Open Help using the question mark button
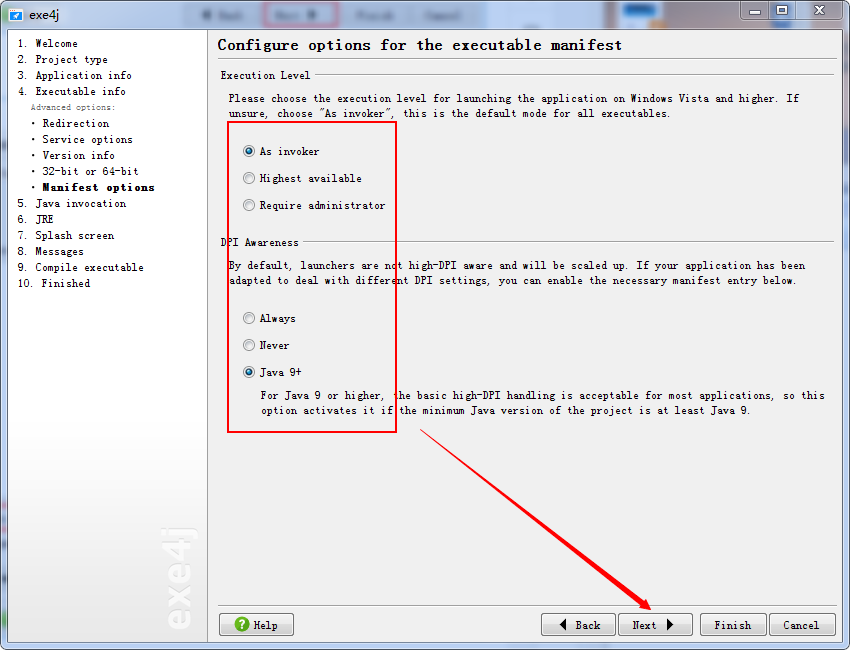The width and height of the screenshot is (850, 650). click(255, 624)
